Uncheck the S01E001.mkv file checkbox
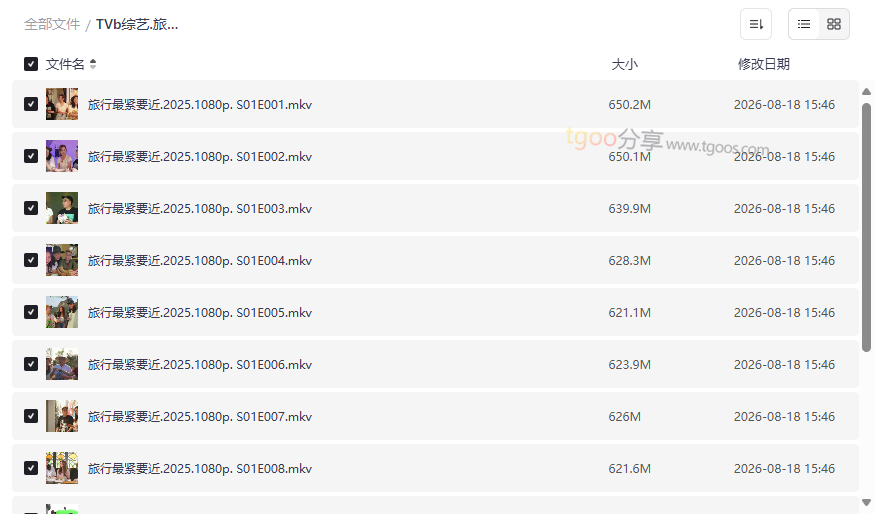The width and height of the screenshot is (874, 514). (x=31, y=104)
